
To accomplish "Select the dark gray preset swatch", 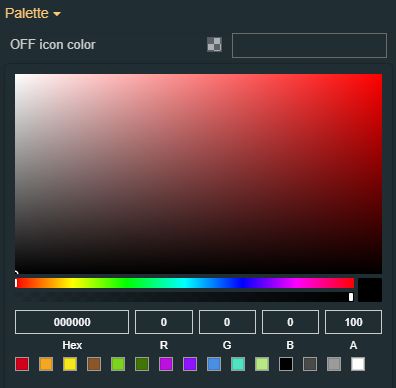I will click(x=310, y=364).
